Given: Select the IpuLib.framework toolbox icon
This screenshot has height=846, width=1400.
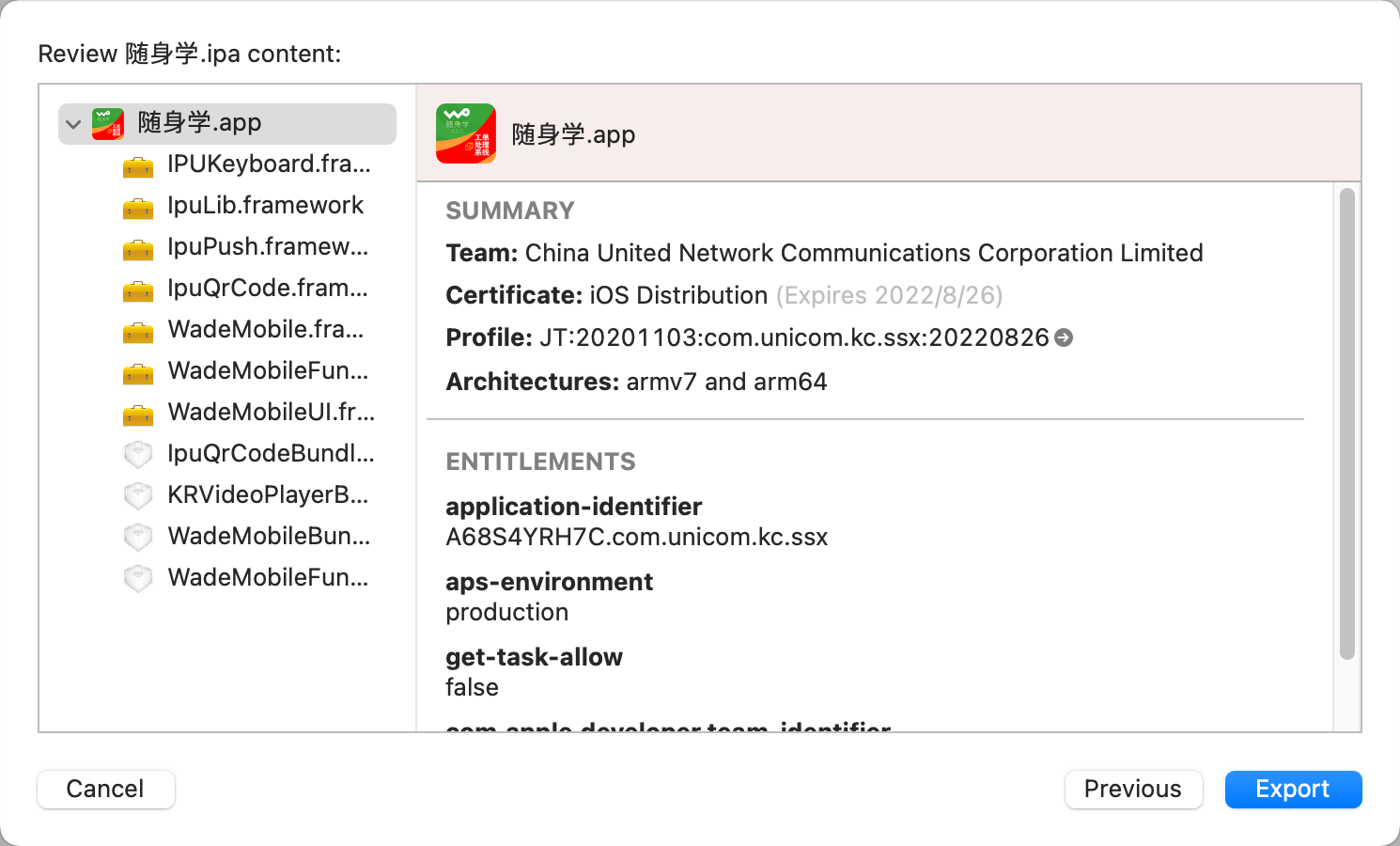Looking at the screenshot, I should click(138, 208).
